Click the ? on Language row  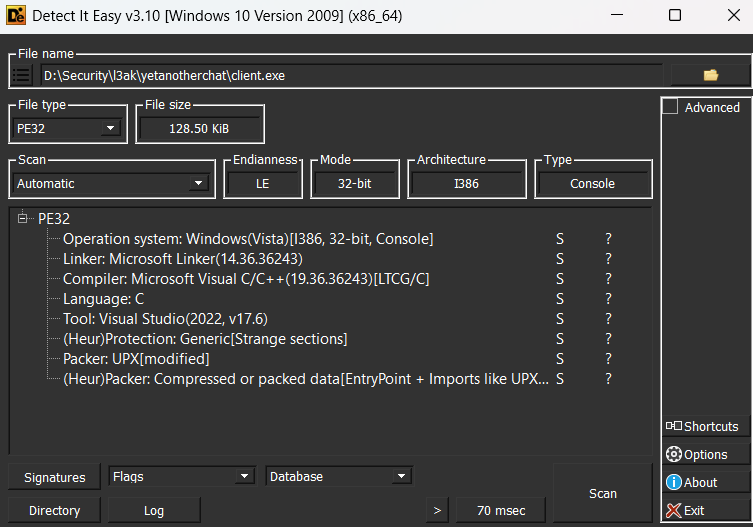click(608, 299)
